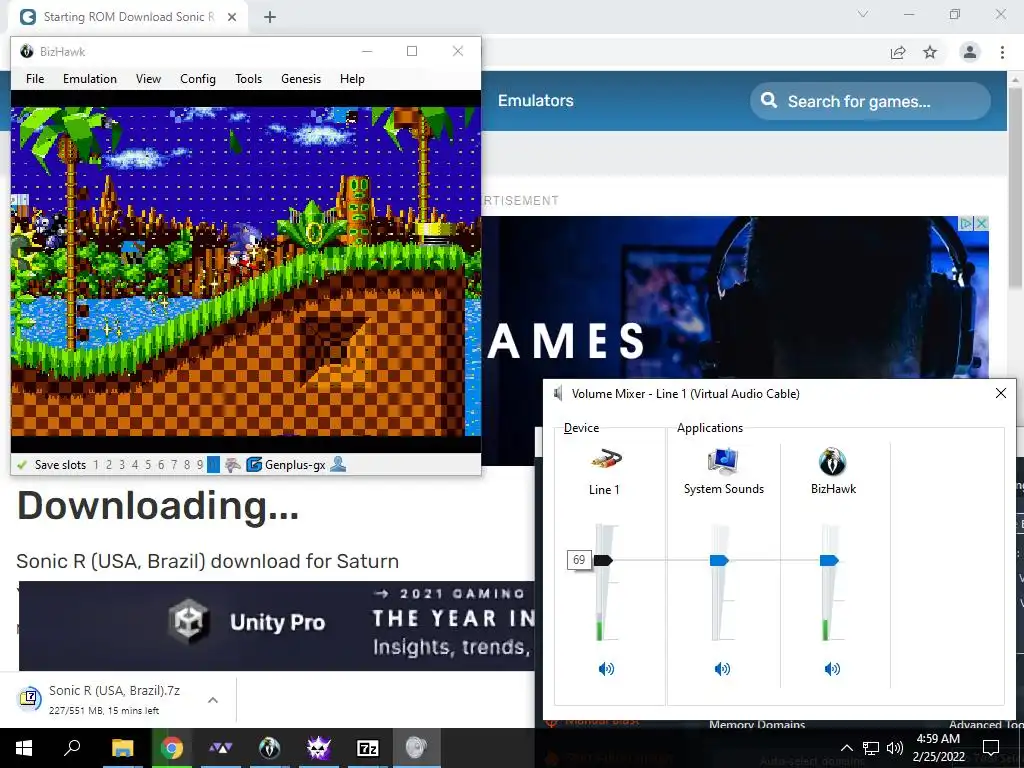Open Chrome three-dot menu
1024x768 pixels.
(1002, 52)
